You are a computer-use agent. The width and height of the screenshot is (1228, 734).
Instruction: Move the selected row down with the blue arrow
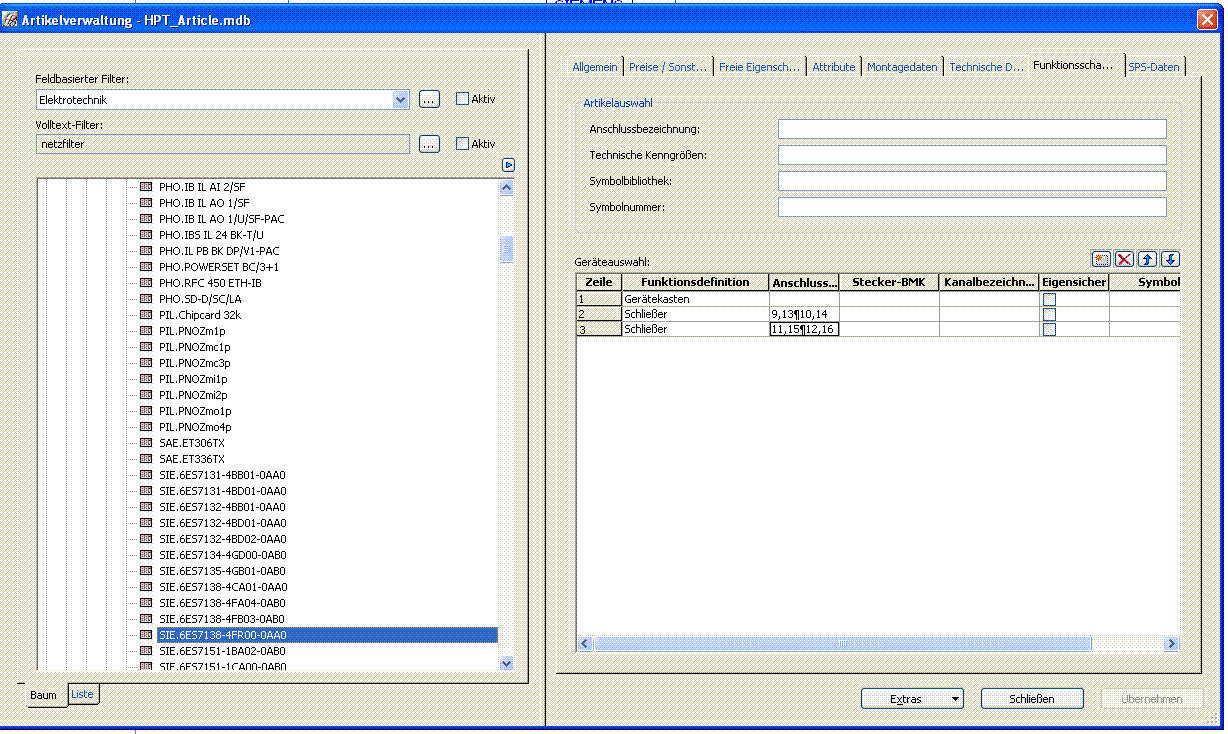1170,259
